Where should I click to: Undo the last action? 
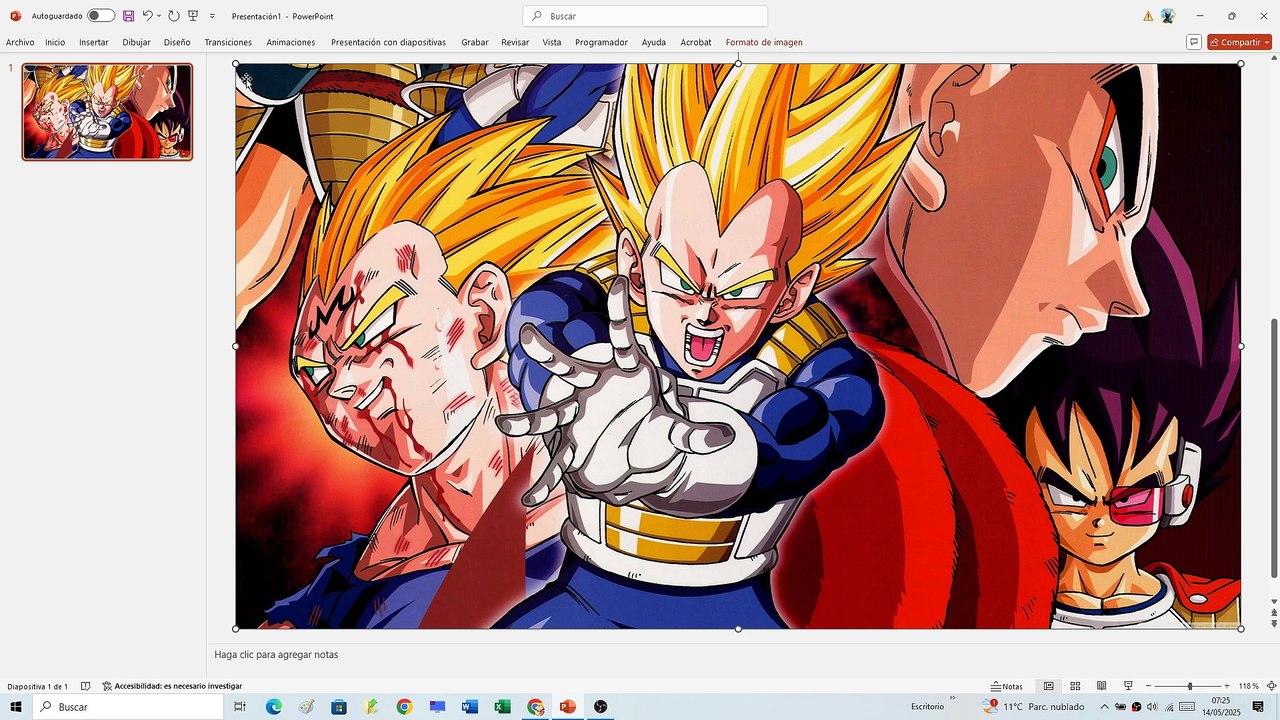coord(147,16)
